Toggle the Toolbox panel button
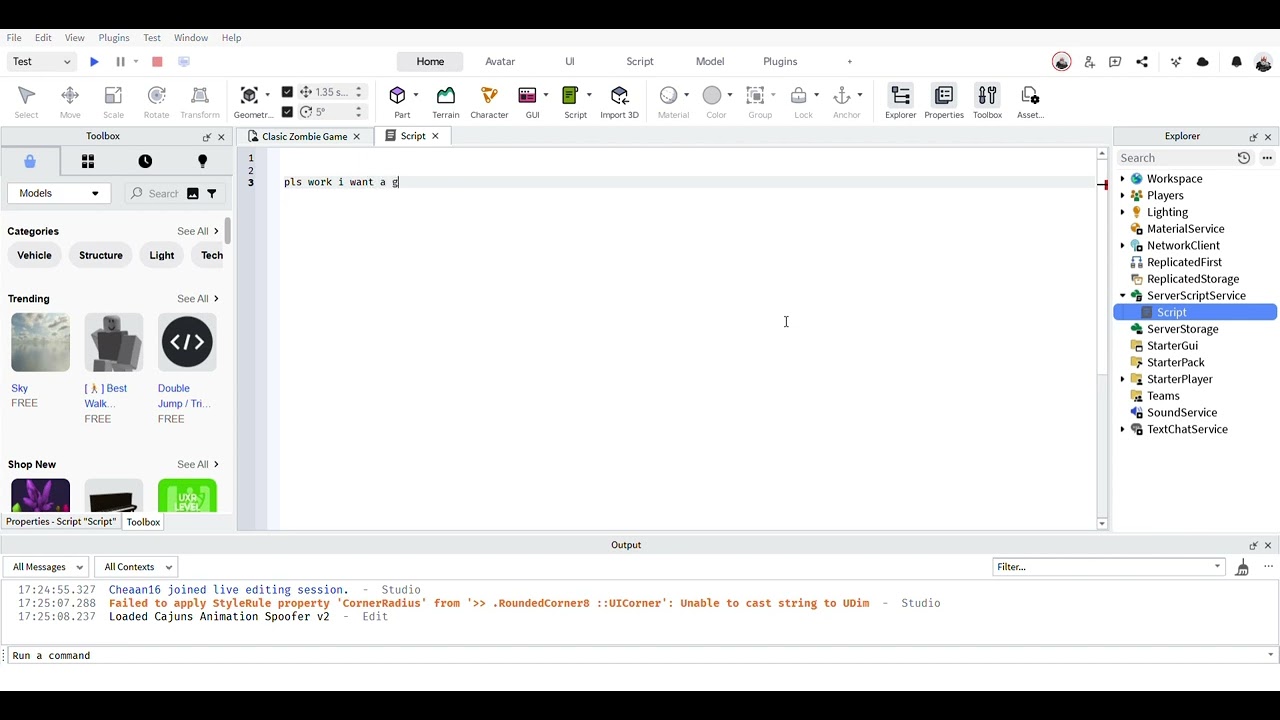 pos(987,102)
